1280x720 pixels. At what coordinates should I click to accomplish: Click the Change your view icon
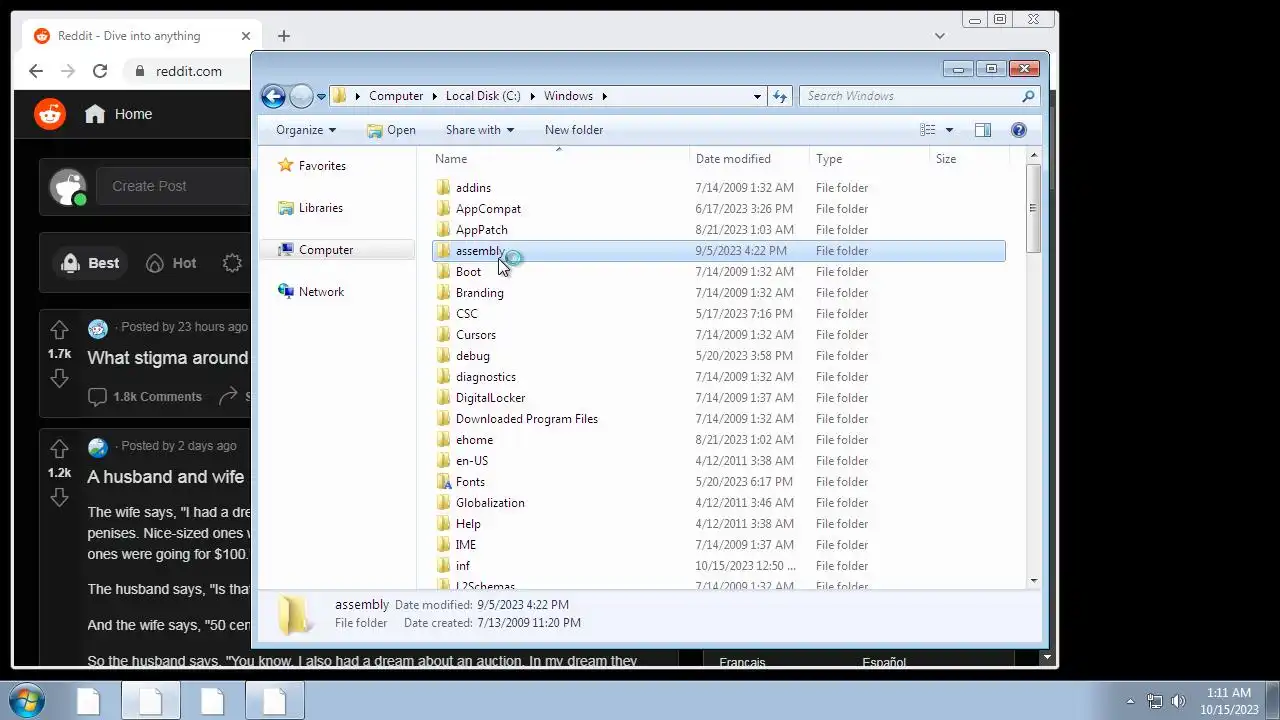tap(928, 130)
